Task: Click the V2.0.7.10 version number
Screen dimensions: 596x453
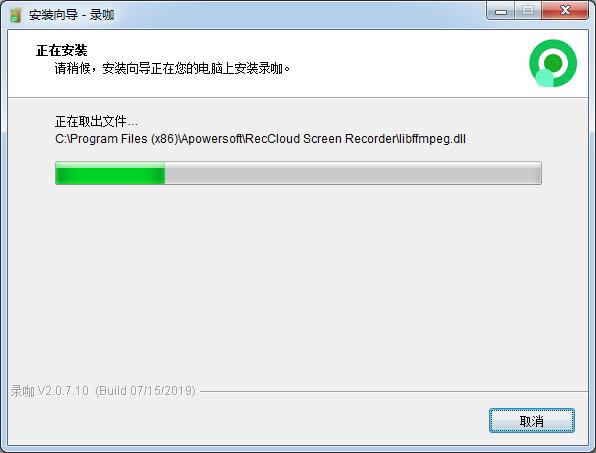Action: 63,391
